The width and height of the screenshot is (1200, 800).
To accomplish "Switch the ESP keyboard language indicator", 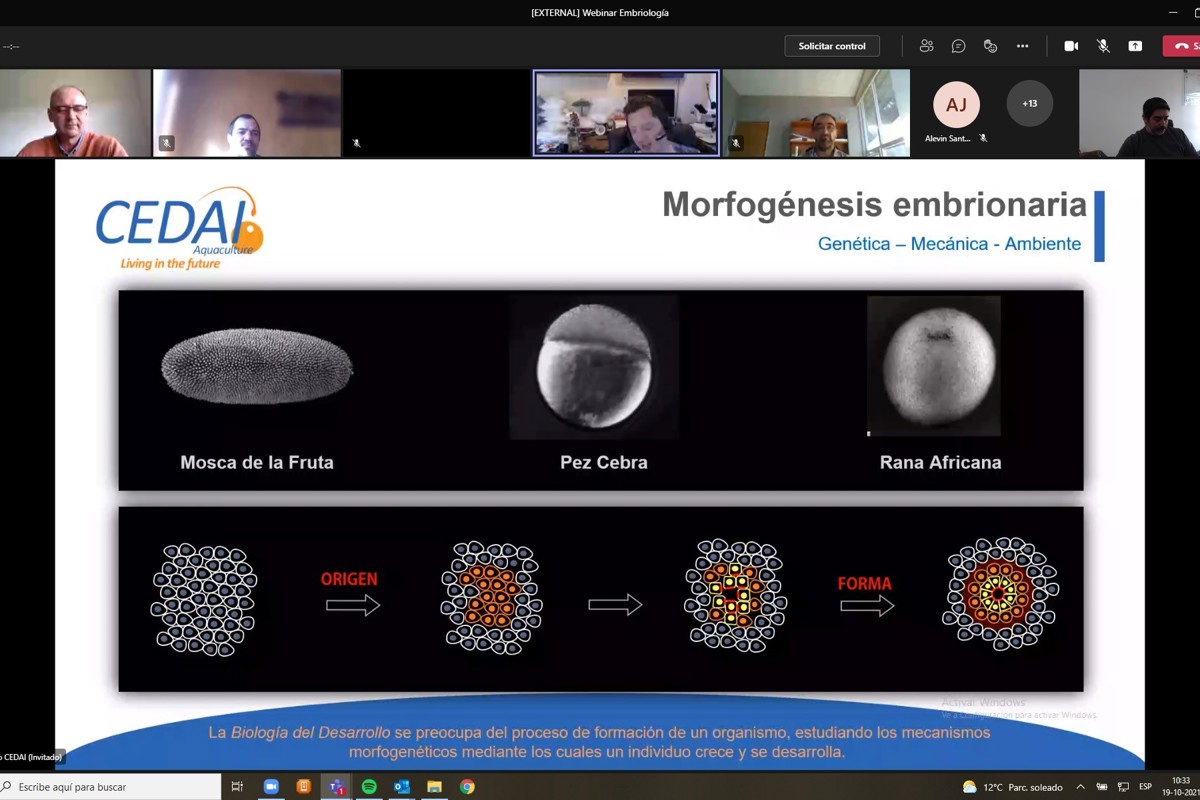I will (x=1146, y=787).
